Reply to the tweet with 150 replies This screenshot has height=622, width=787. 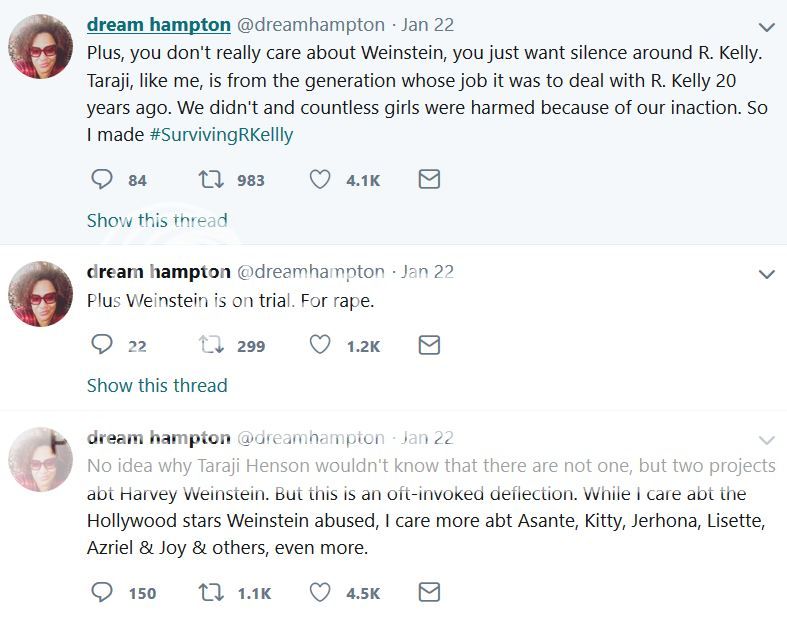[x=101, y=592]
